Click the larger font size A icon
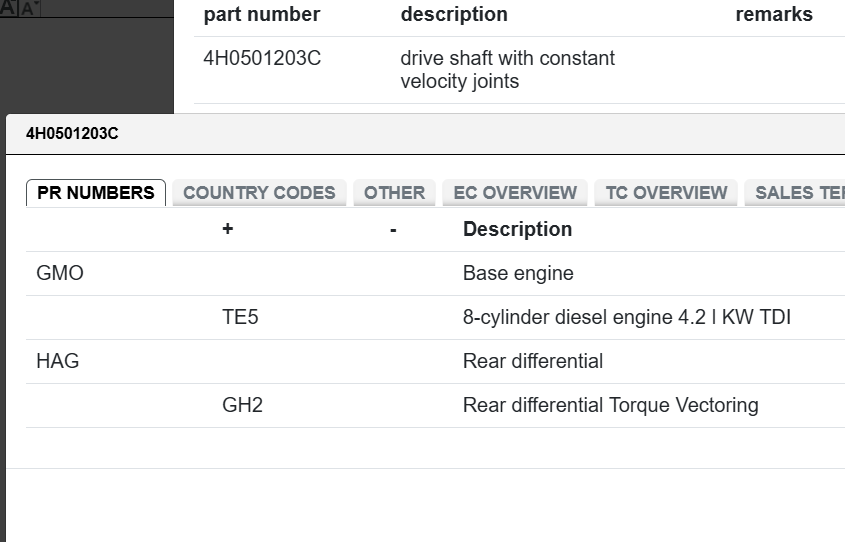Image resolution: width=845 pixels, height=542 pixels. click(x=9, y=7)
